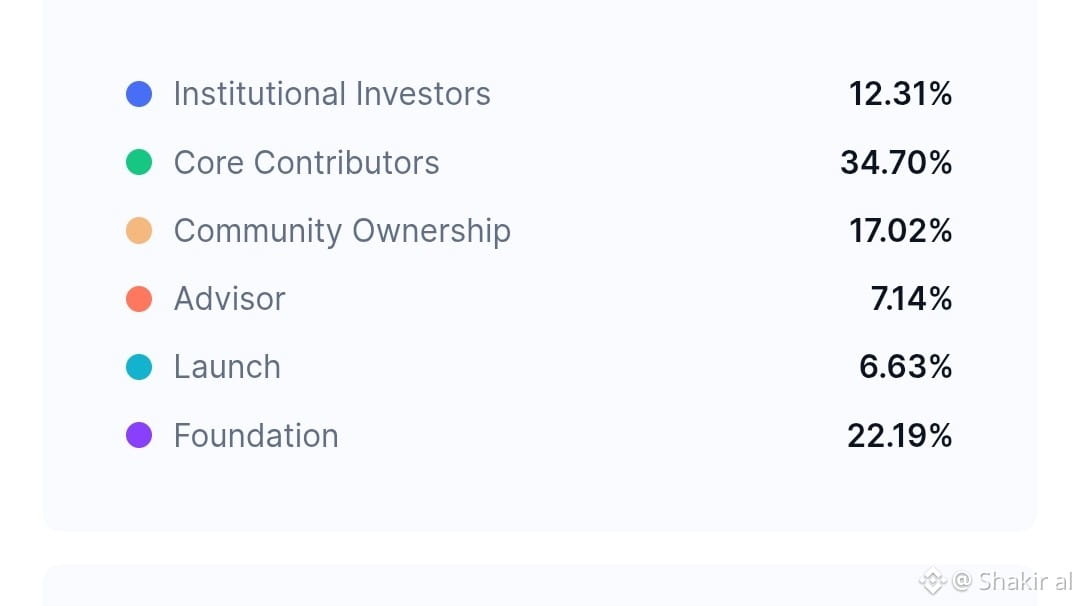Viewport: 1080px width, 606px height.
Task: Select the Core Contributors label
Action: (x=306, y=162)
